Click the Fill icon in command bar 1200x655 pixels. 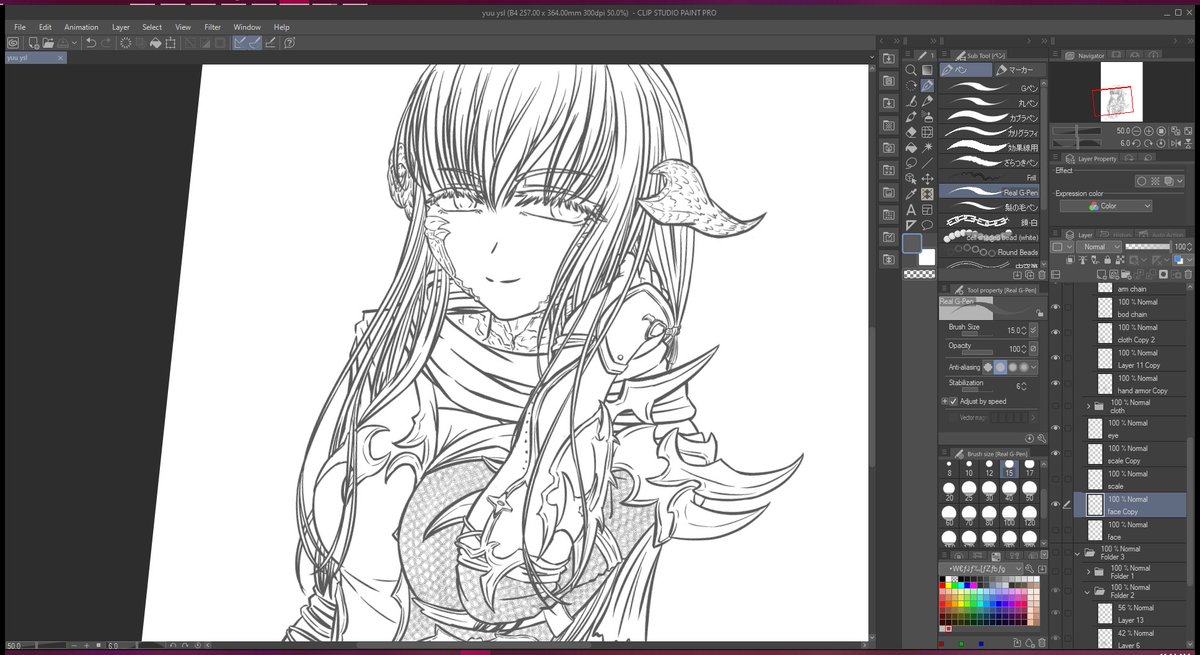(155, 42)
